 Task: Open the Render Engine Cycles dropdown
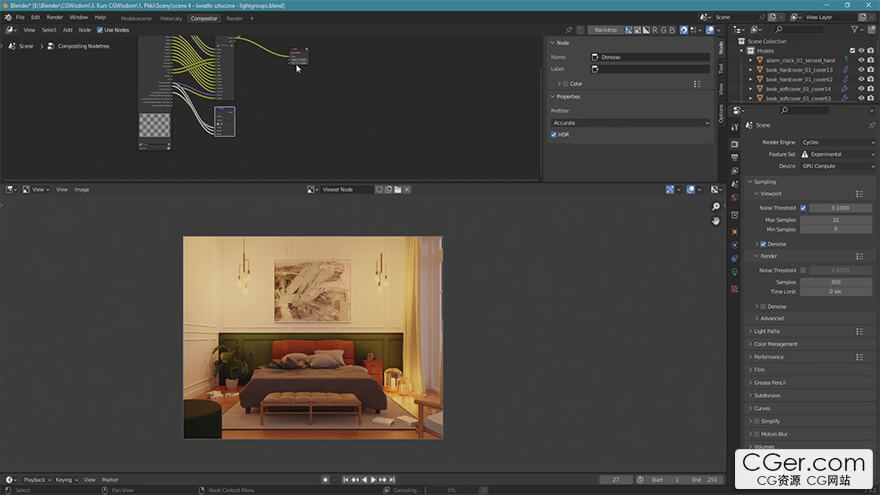click(837, 142)
